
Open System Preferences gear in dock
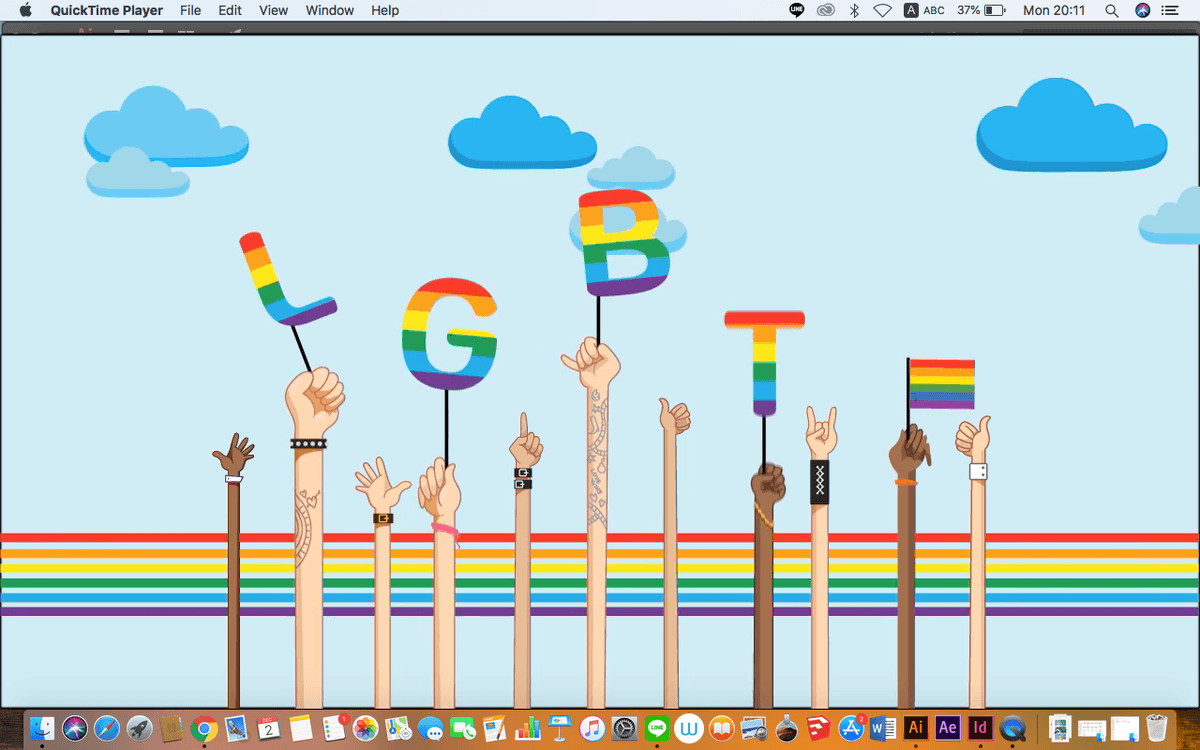[x=624, y=728]
